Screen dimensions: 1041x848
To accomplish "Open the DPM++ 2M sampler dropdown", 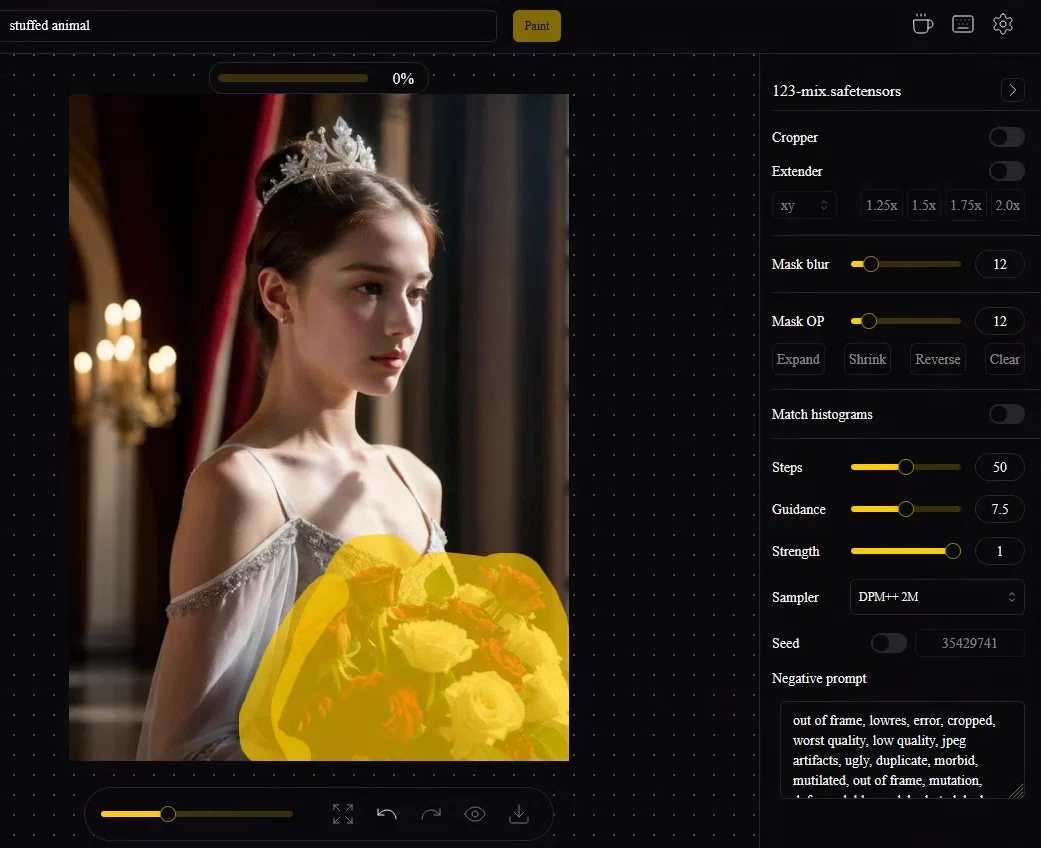I will click(937, 596).
